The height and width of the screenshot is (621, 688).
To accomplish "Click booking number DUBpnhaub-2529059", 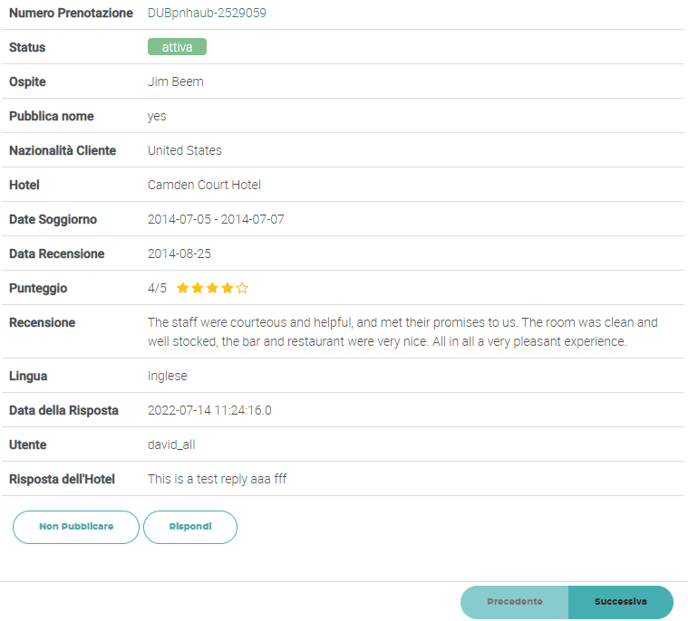I will 206,13.
